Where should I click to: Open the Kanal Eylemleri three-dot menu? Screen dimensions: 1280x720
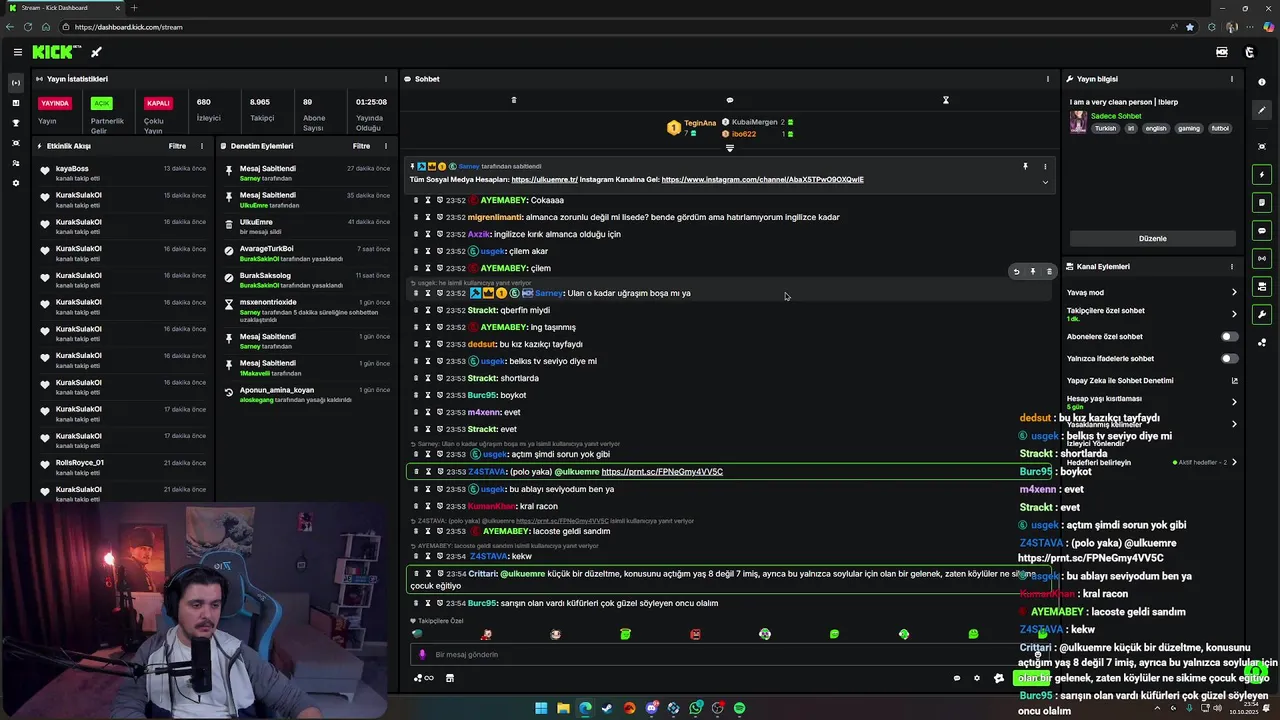point(1232,267)
